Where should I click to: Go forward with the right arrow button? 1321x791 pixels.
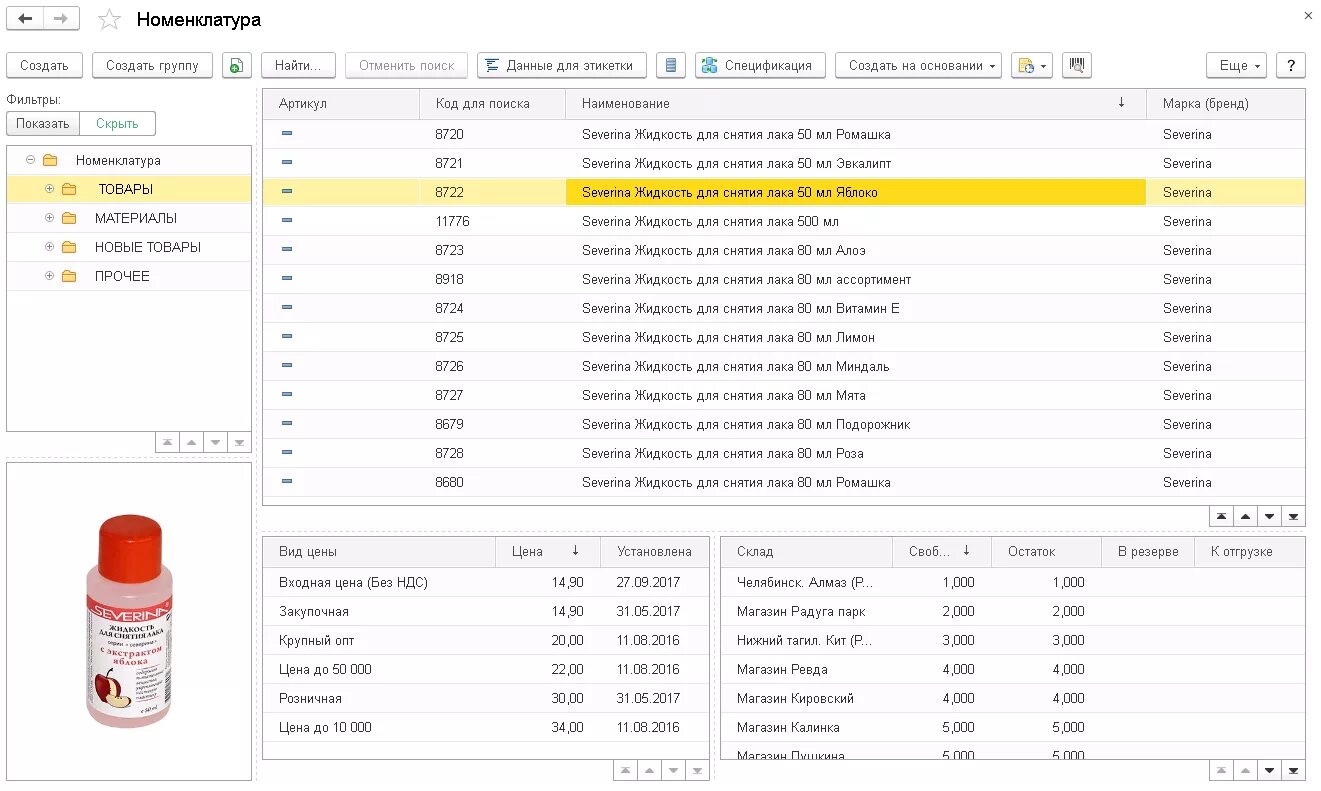tap(61, 19)
